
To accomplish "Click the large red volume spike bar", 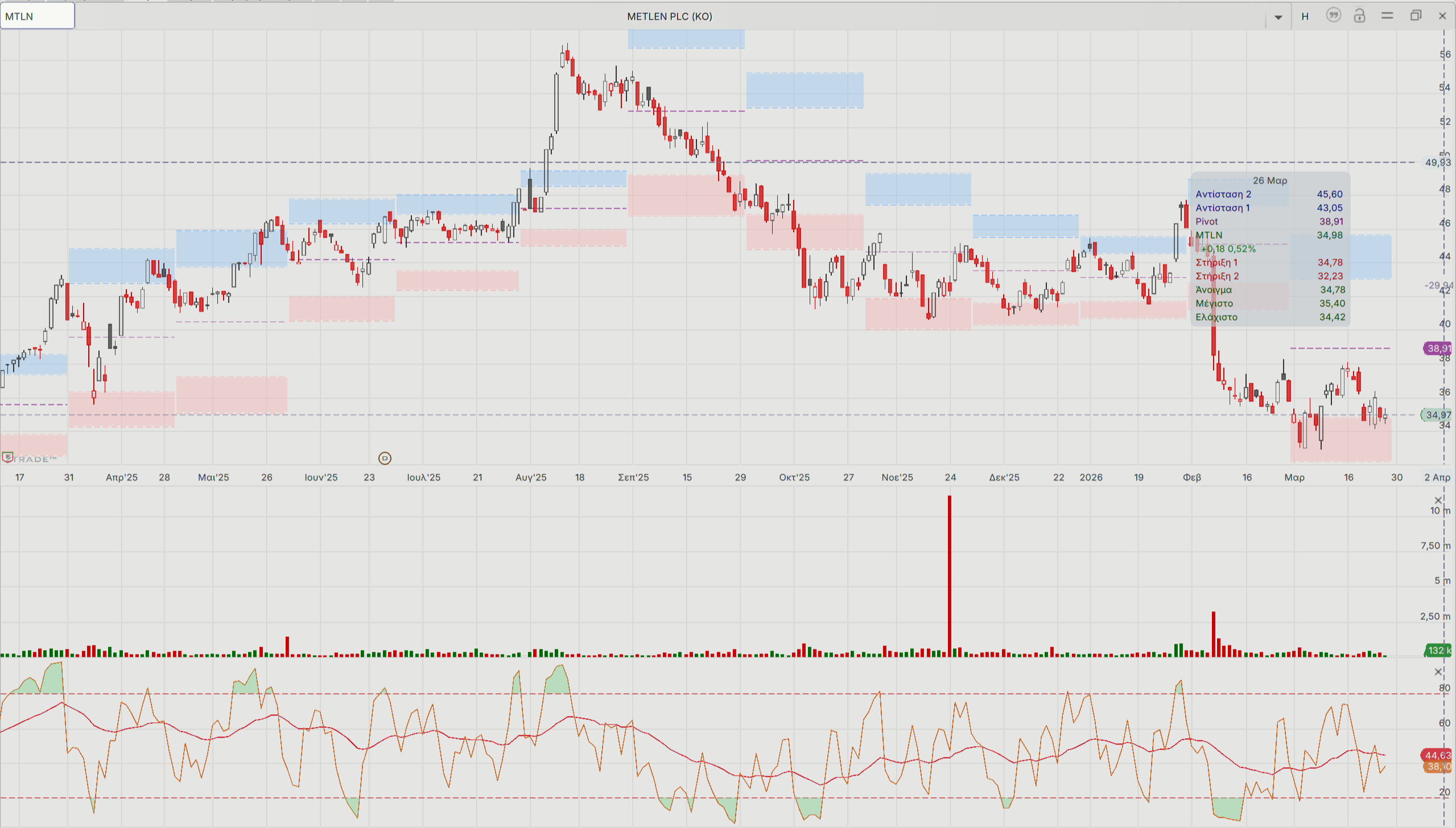I will 950,574.
